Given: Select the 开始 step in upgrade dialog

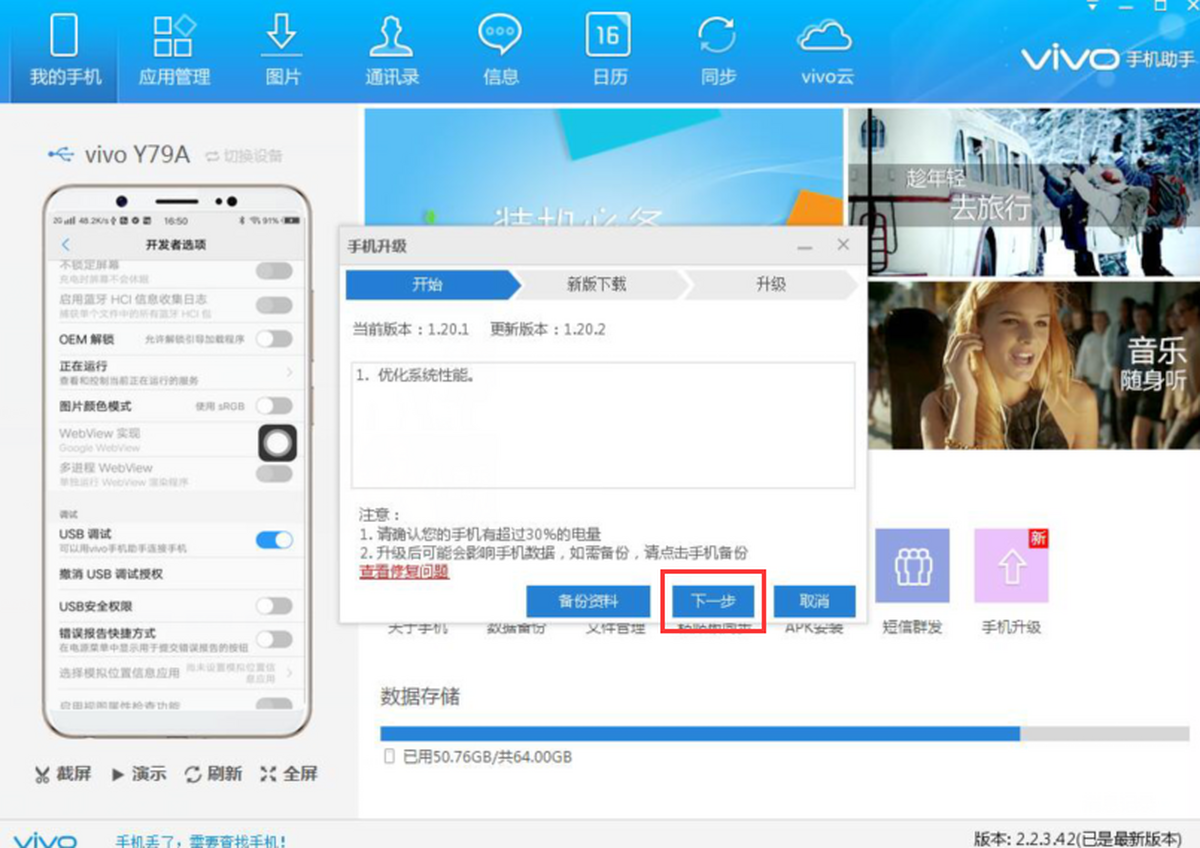Looking at the screenshot, I should coord(428,284).
